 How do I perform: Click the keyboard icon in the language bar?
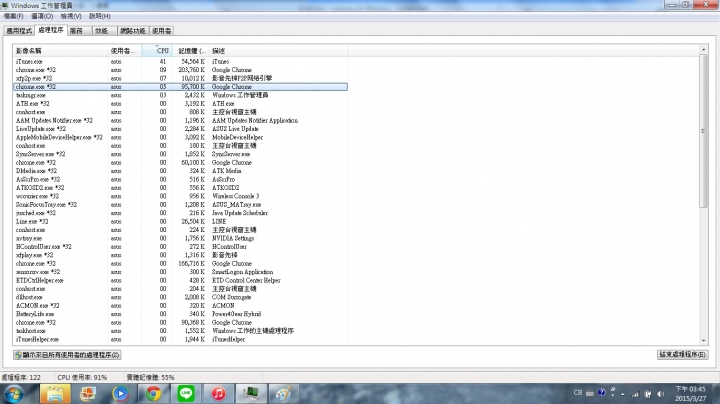point(590,393)
